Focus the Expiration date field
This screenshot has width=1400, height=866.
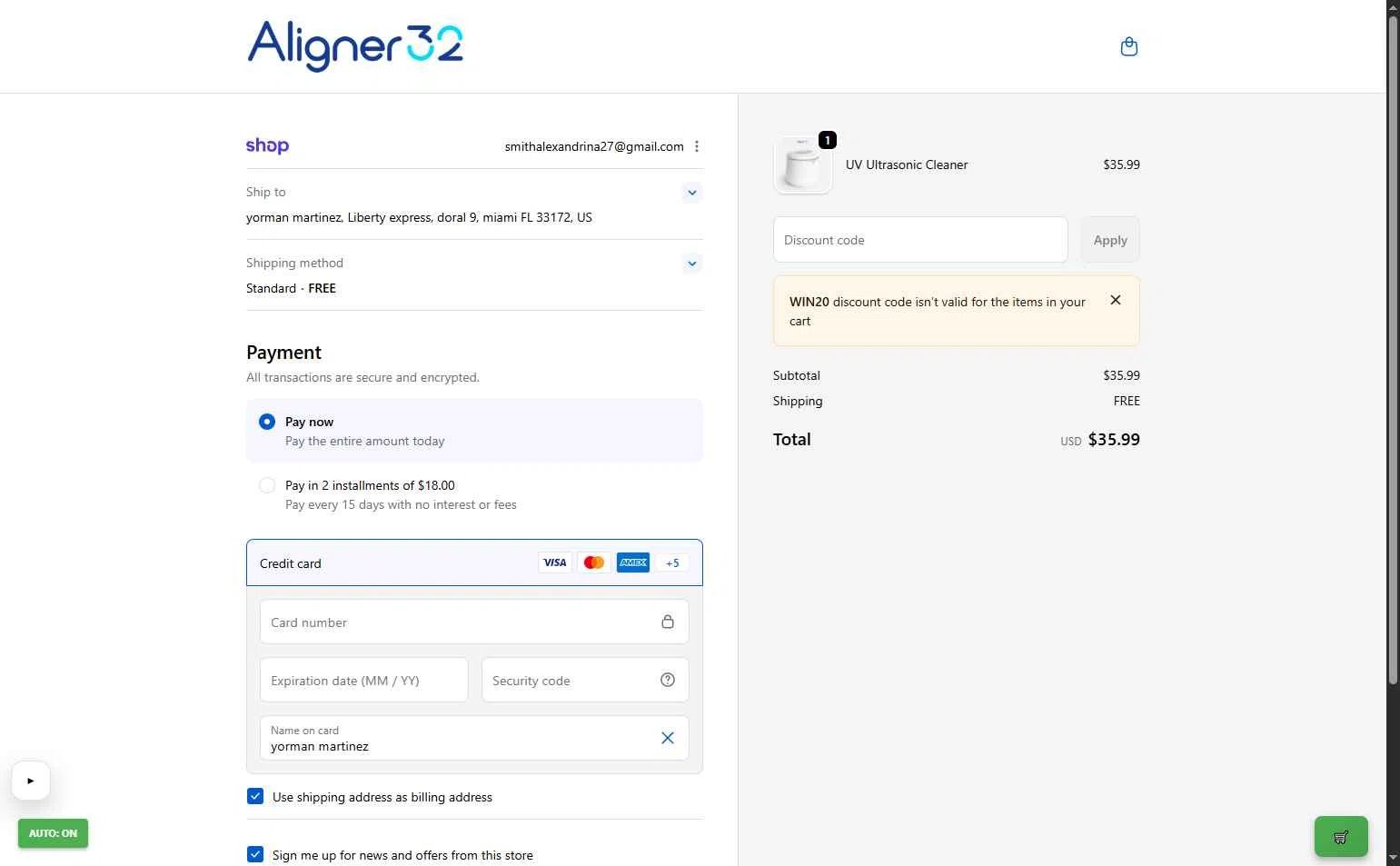(x=363, y=680)
